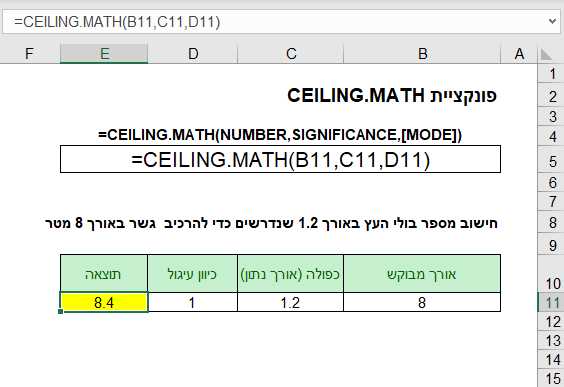The width and height of the screenshot is (564, 387).
Task: Click the 'אורך מבוקש' header cell
Action: tap(422, 274)
